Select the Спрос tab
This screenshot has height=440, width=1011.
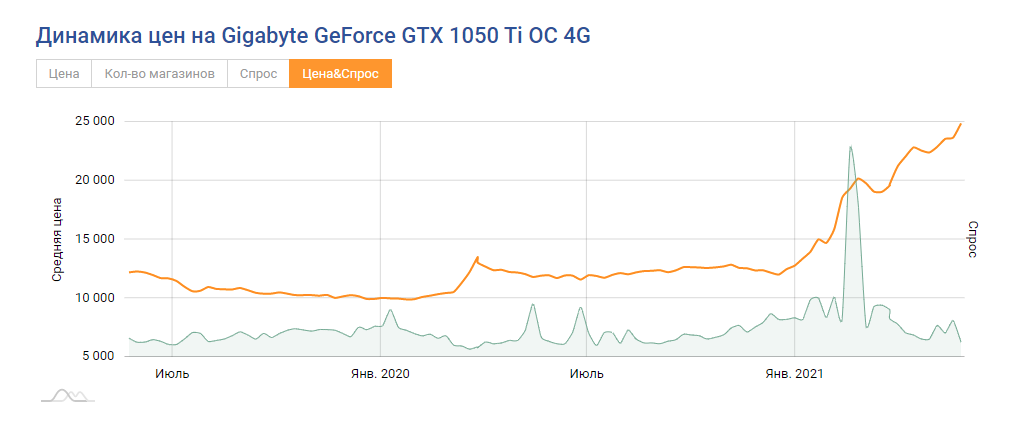[258, 74]
